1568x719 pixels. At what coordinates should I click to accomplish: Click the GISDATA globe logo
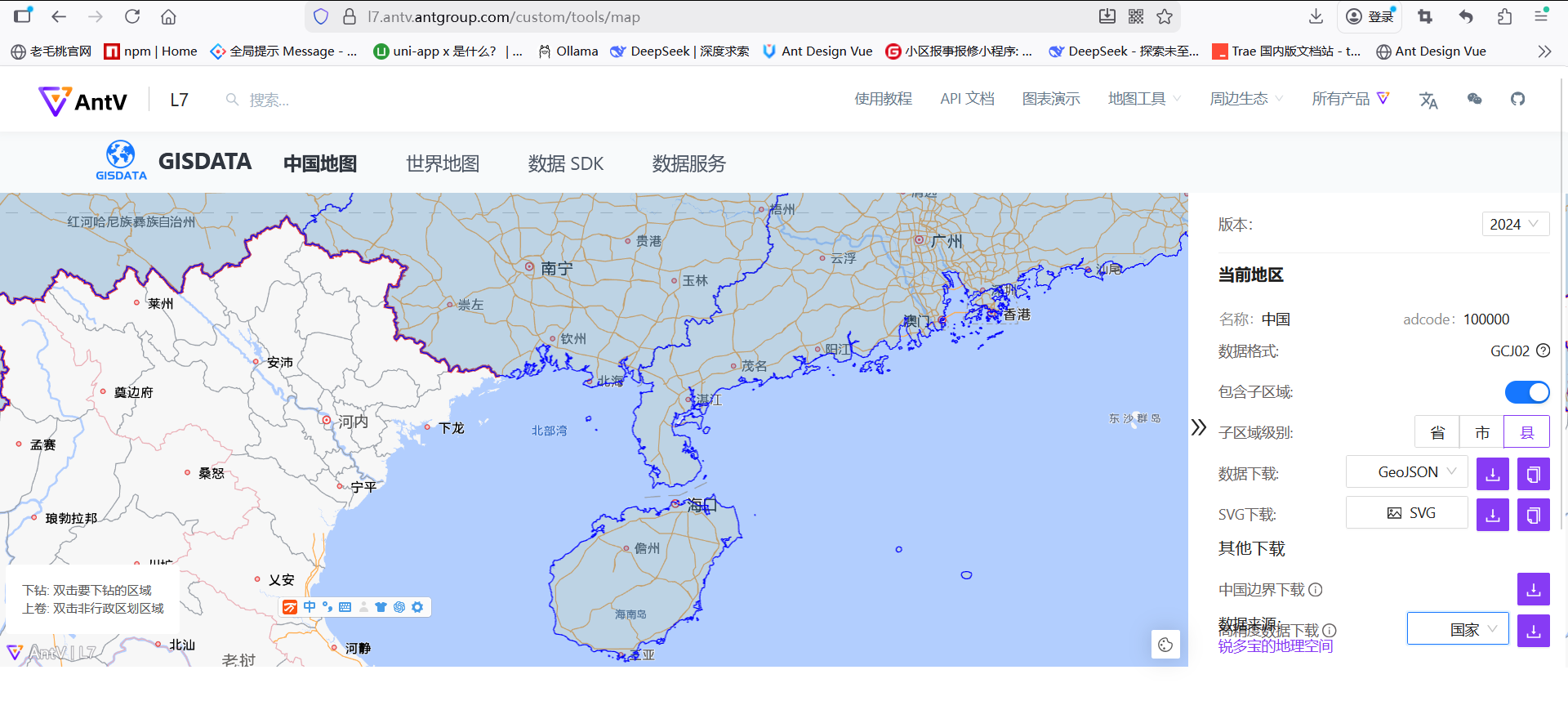pyautogui.click(x=121, y=160)
